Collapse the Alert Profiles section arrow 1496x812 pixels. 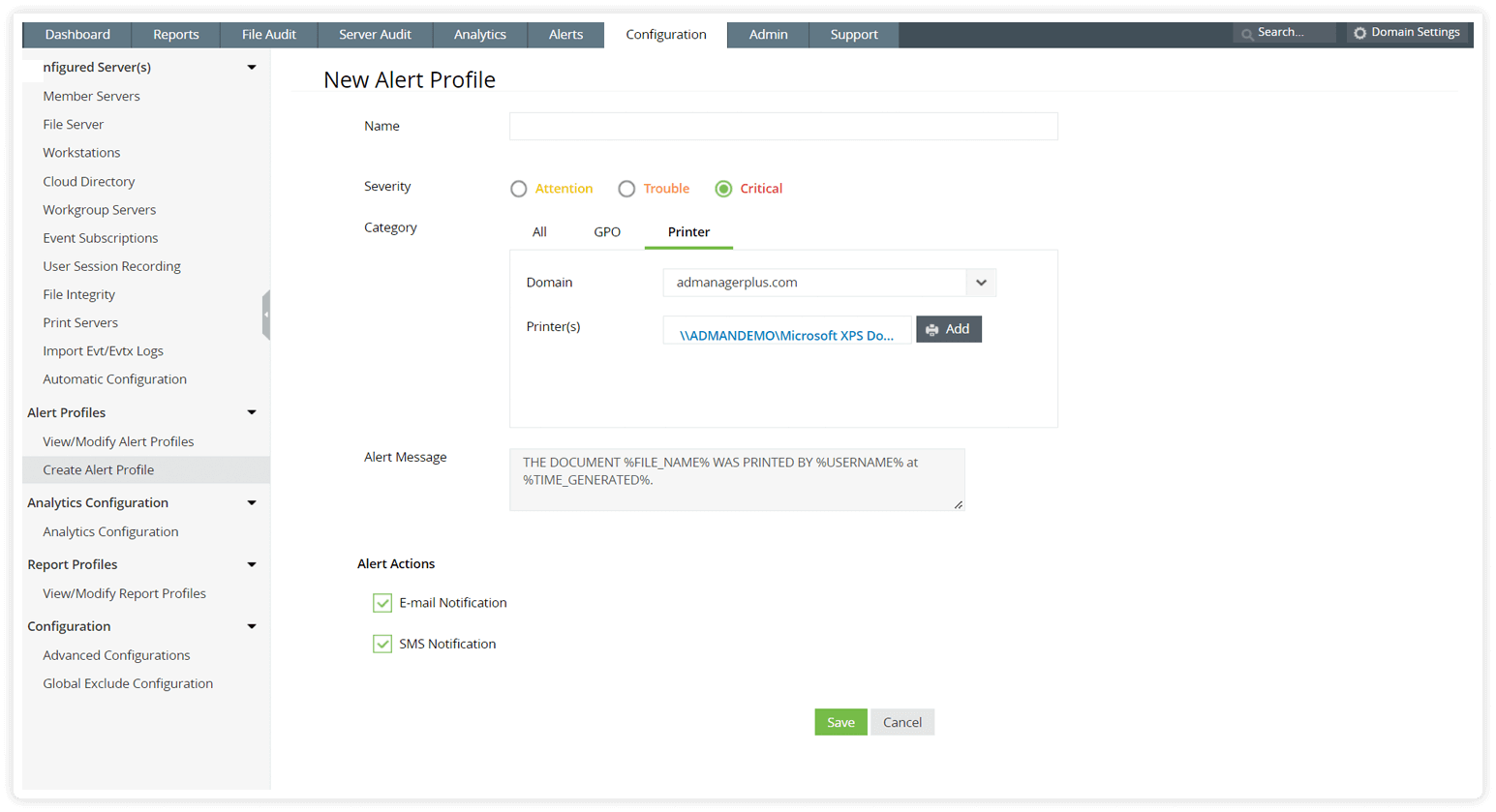pos(252,412)
